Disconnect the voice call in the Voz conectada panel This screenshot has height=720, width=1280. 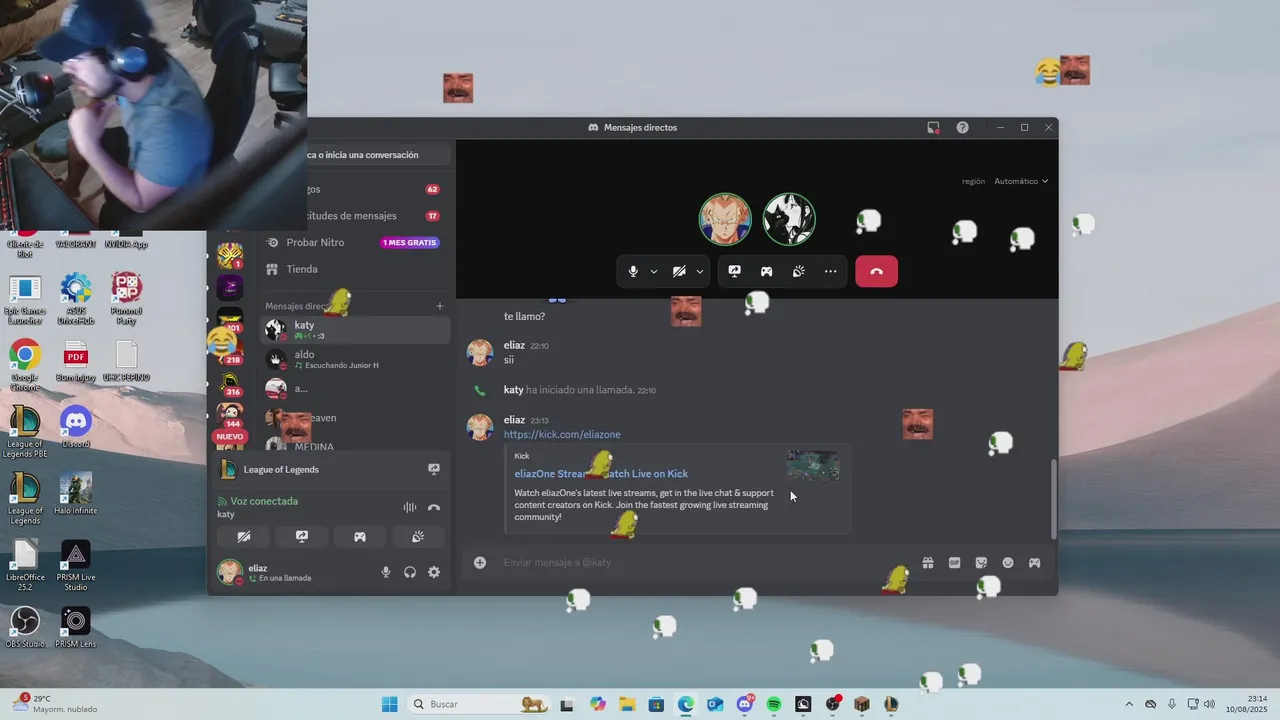[434, 507]
